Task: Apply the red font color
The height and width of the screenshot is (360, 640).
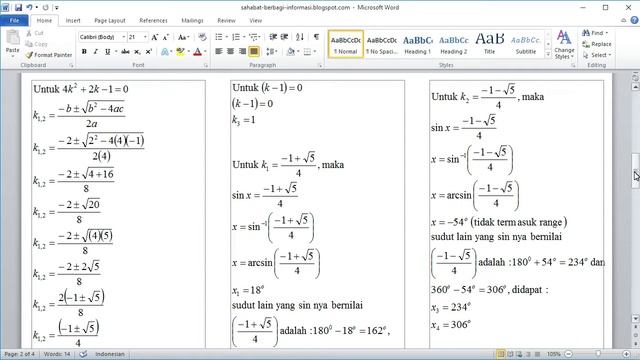Action: 198,52
